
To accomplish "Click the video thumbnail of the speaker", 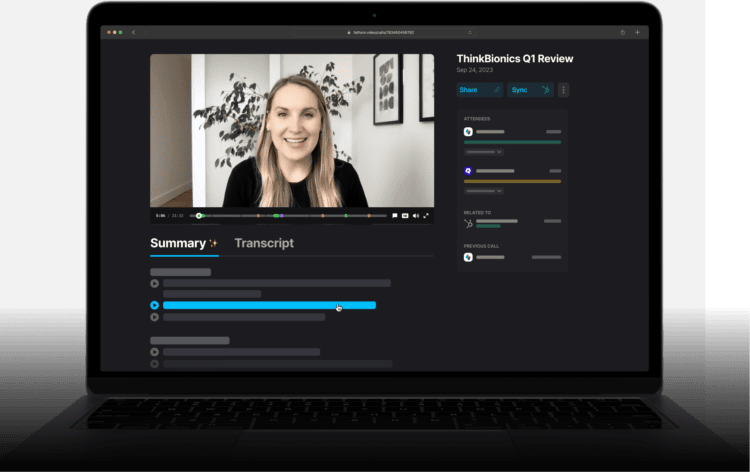I will click(292, 131).
